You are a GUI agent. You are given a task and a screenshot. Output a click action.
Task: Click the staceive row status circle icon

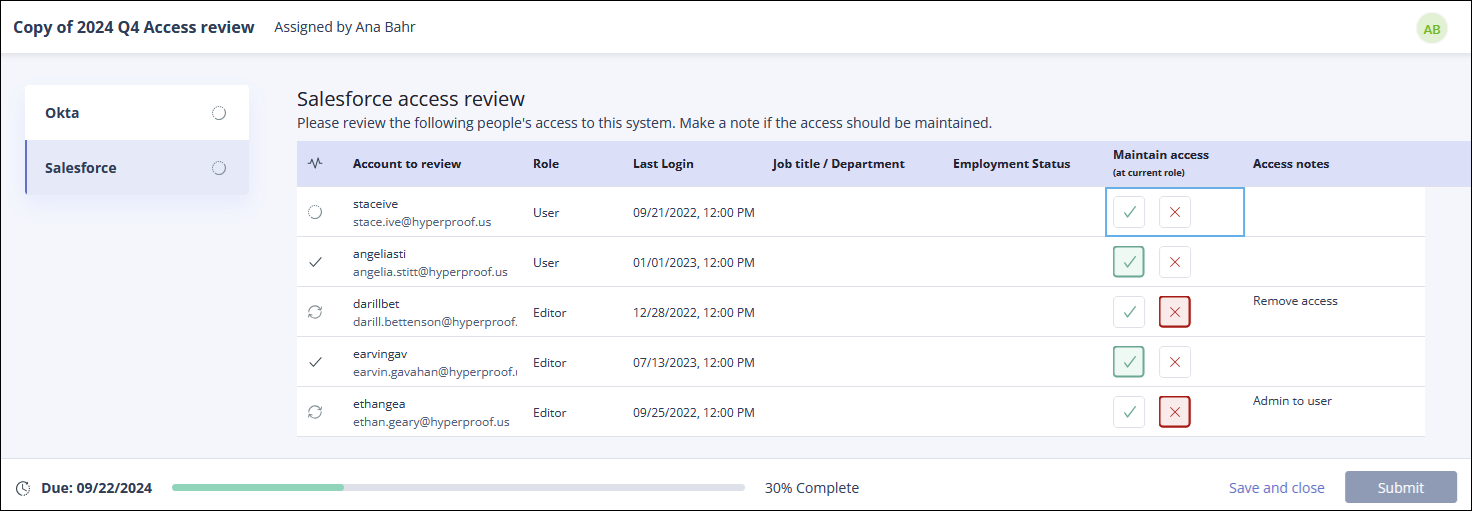point(315,212)
